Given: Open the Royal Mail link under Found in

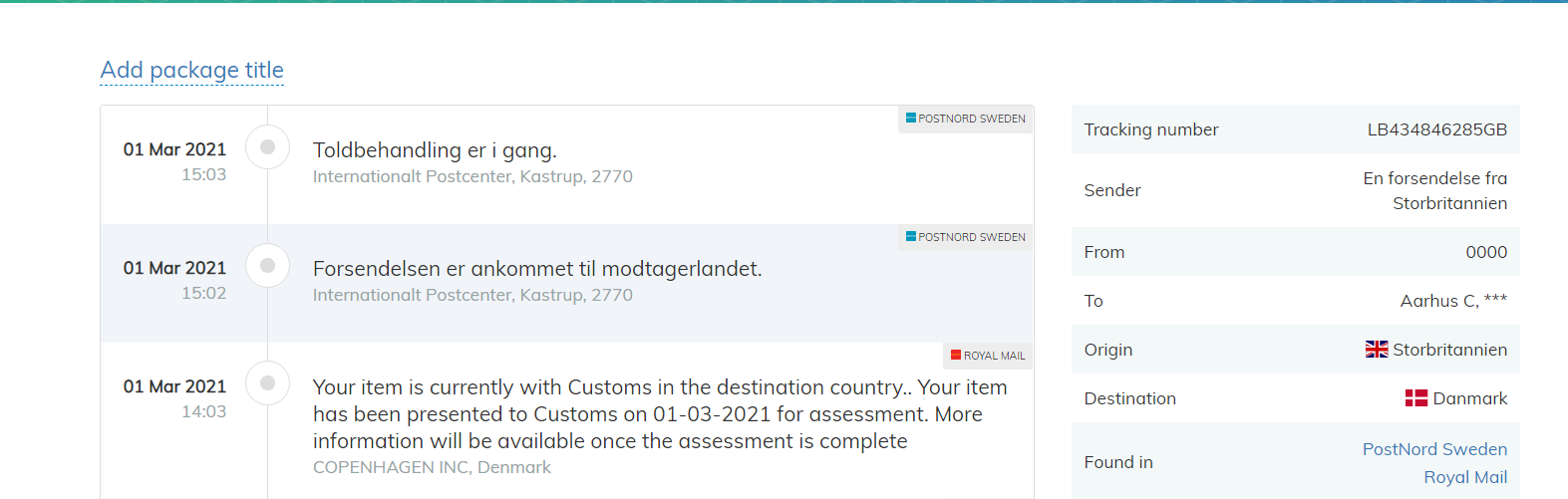Looking at the screenshot, I should [x=1465, y=477].
